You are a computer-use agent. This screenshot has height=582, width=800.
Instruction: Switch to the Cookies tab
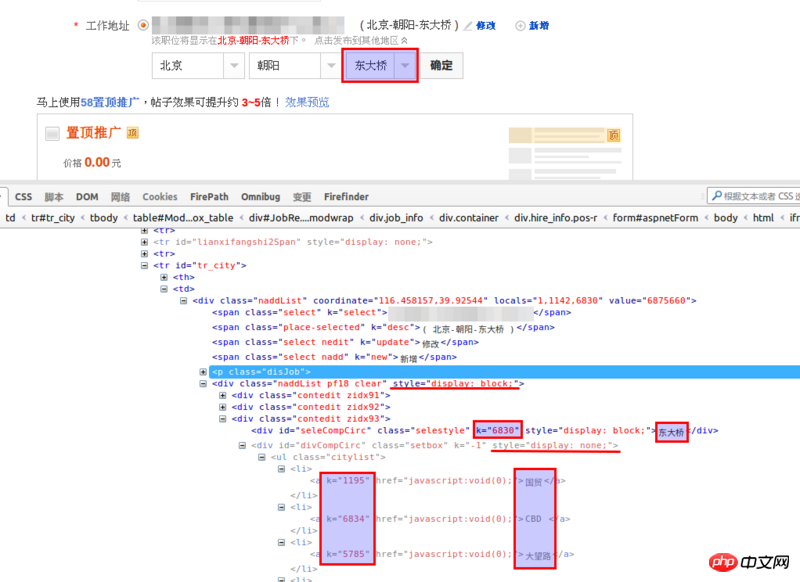[160, 197]
